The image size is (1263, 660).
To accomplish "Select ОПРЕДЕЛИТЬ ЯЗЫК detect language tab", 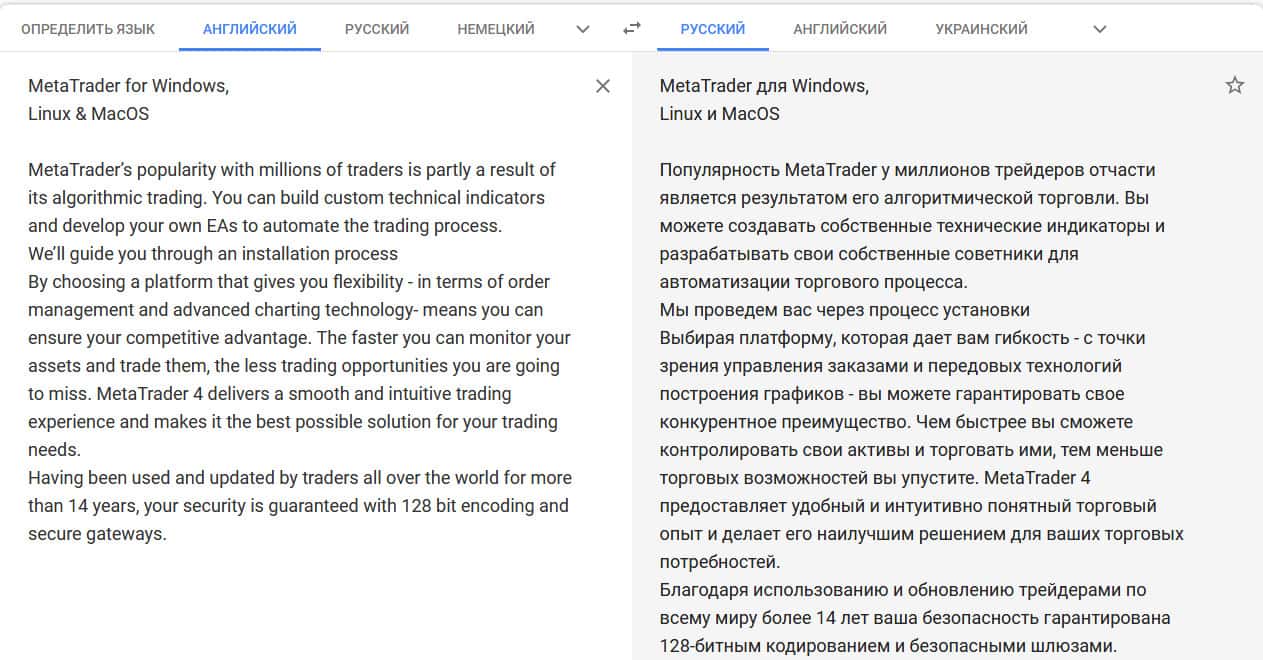I will point(88,29).
